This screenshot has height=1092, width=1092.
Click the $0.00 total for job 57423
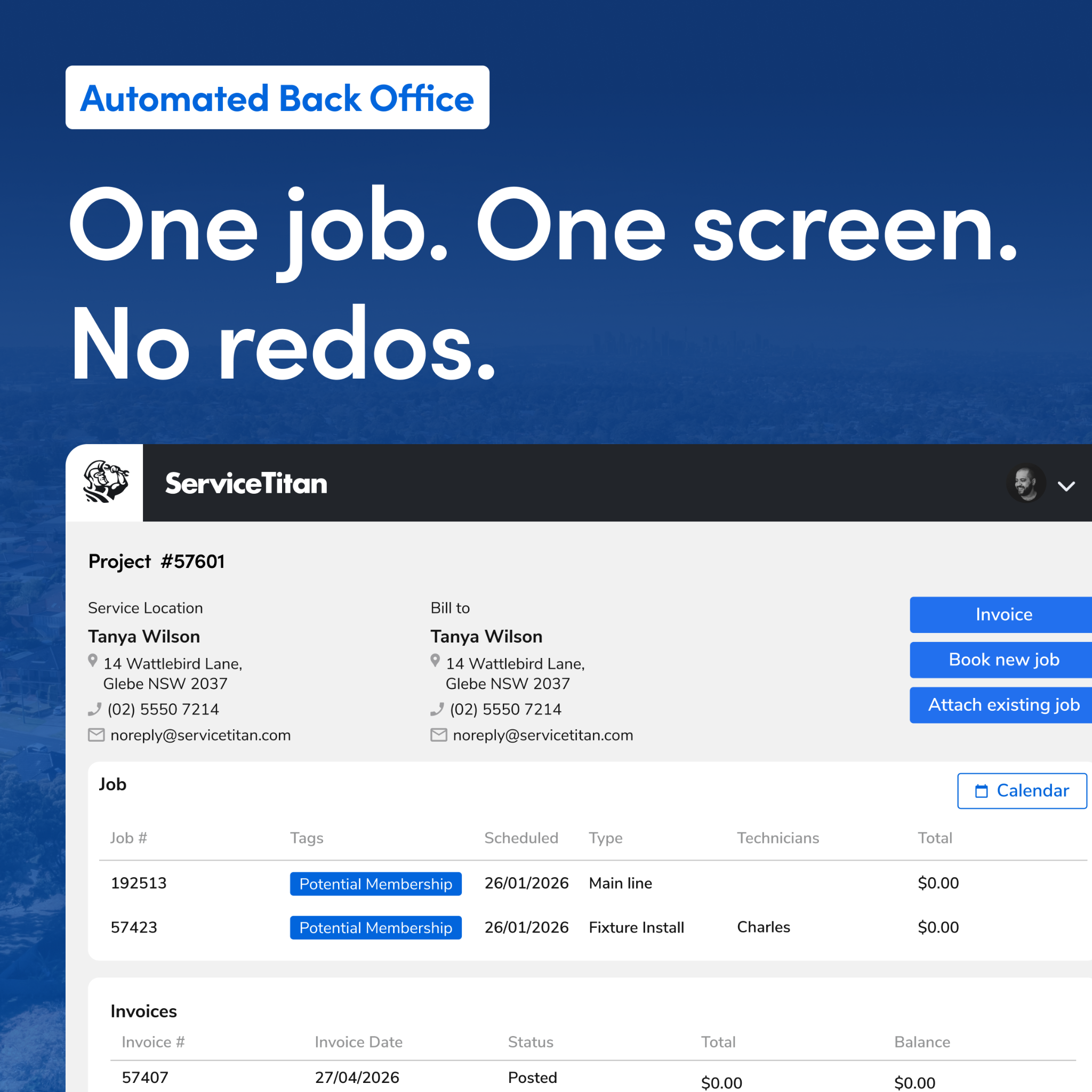pos(938,927)
